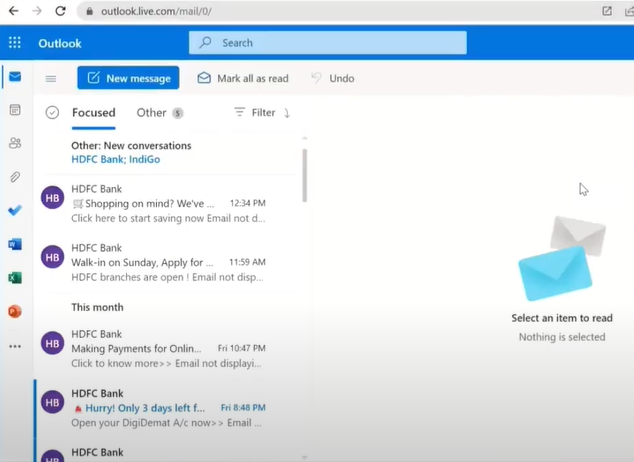Toggle the select all messages circle
This screenshot has height=462, width=634.
point(52,112)
